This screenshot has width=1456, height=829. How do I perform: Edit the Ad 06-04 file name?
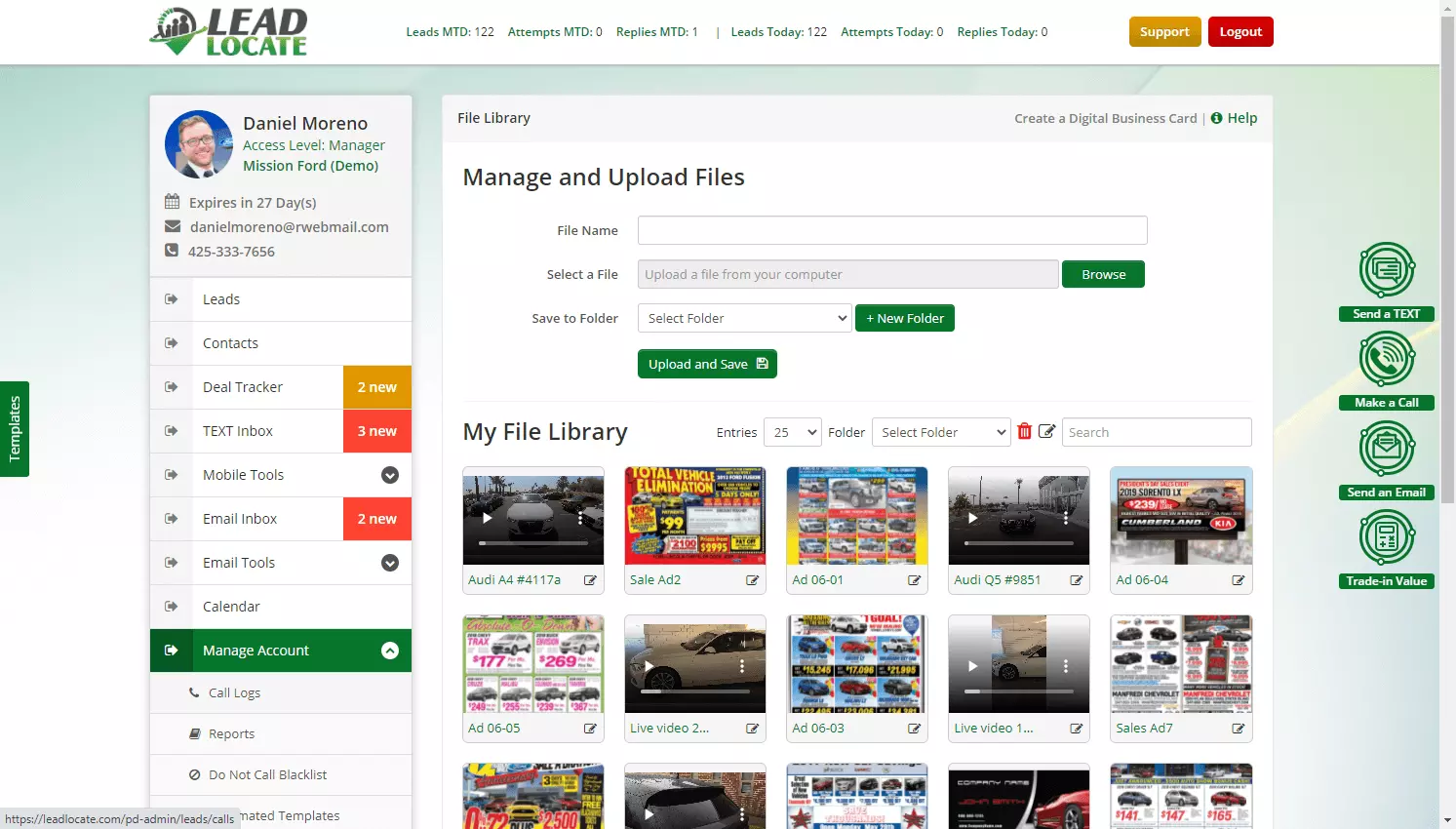point(1238,580)
